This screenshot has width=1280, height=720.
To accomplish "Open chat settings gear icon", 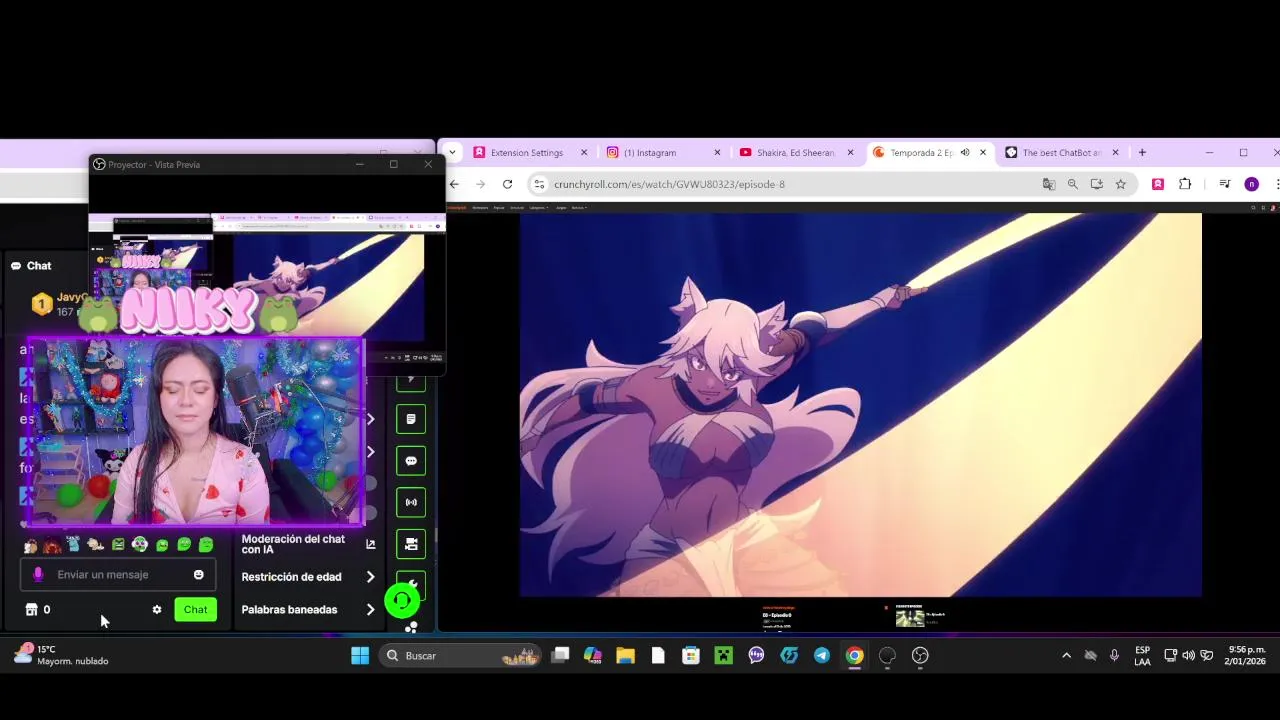I will pyautogui.click(x=157, y=610).
